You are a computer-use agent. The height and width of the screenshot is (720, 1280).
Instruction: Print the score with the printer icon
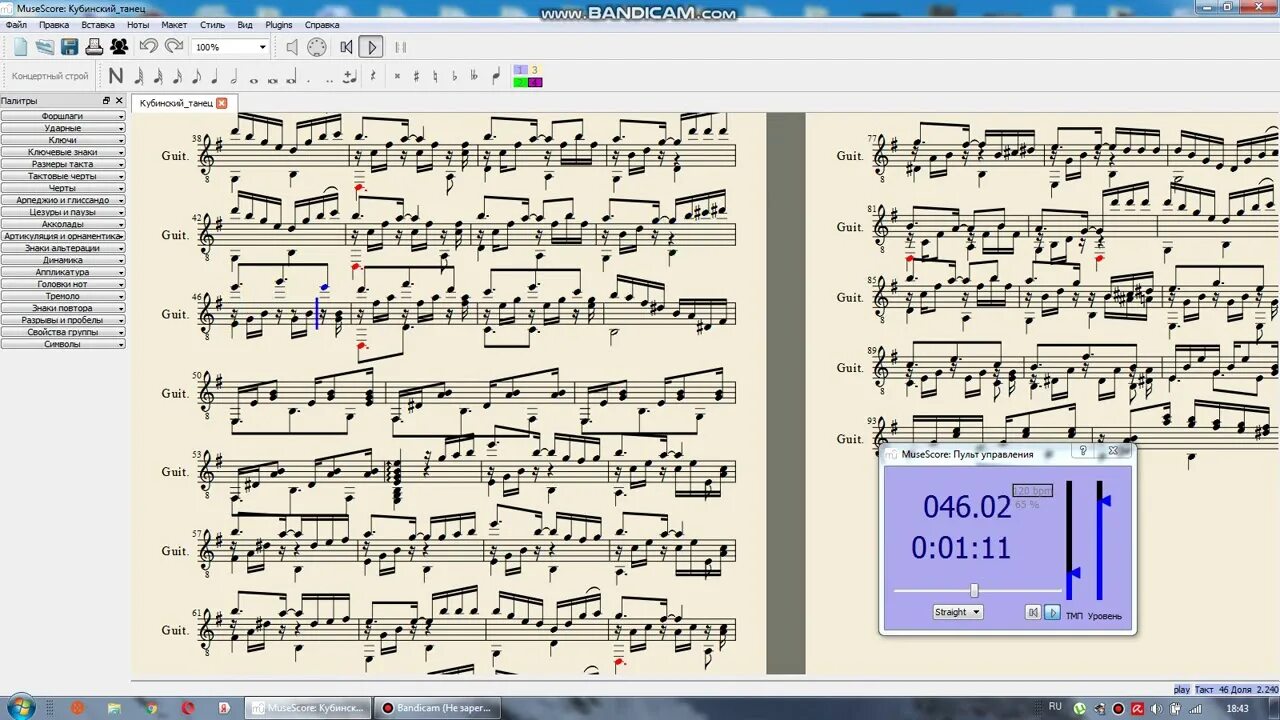click(94, 47)
